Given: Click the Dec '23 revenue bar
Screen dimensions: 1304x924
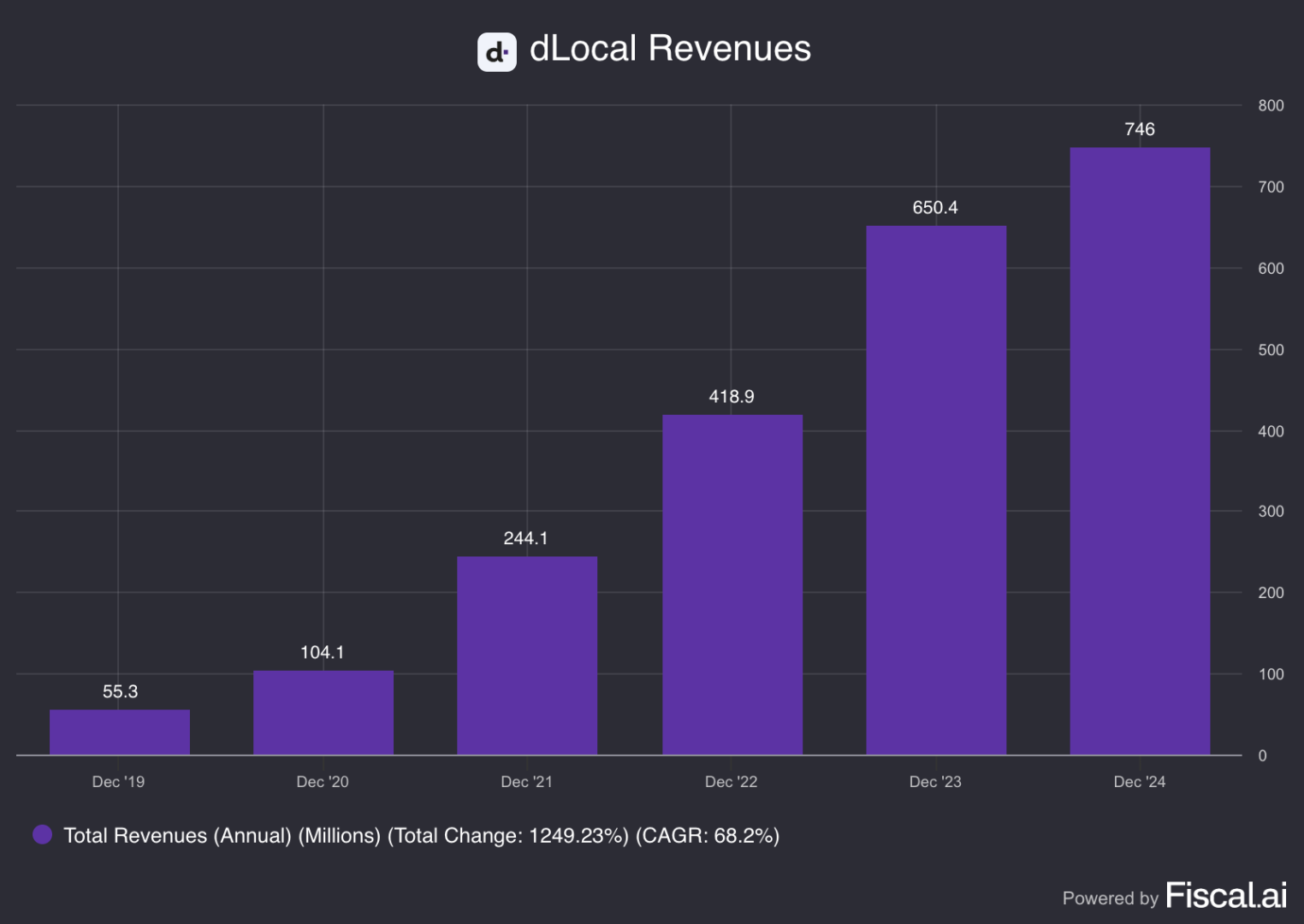Looking at the screenshot, I should pyautogui.click(x=936, y=490).
